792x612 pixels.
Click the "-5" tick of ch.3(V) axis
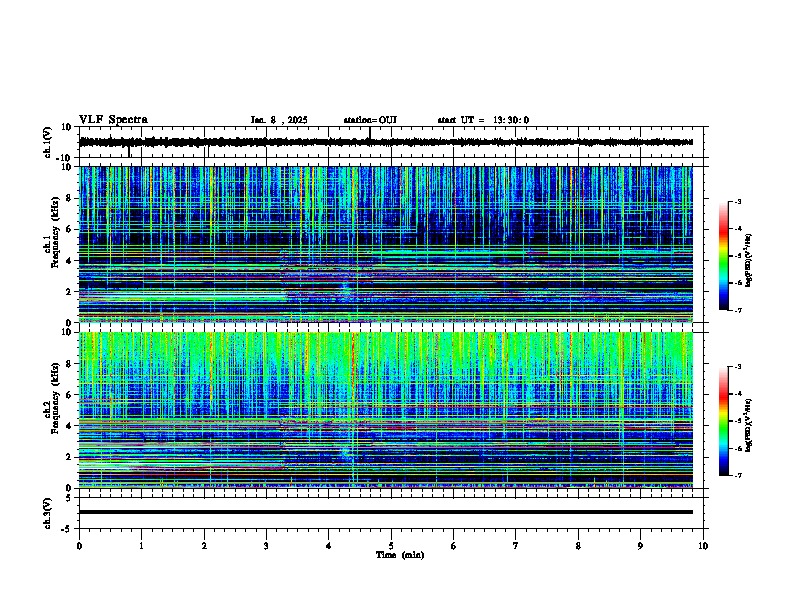click(x=67, y=529)
